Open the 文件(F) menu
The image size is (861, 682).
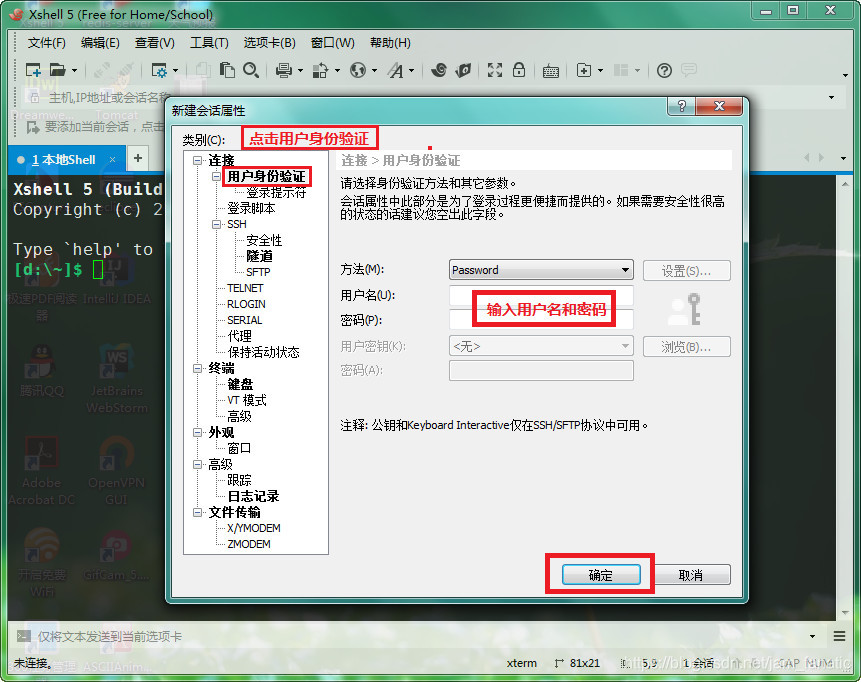pos(47,43)
